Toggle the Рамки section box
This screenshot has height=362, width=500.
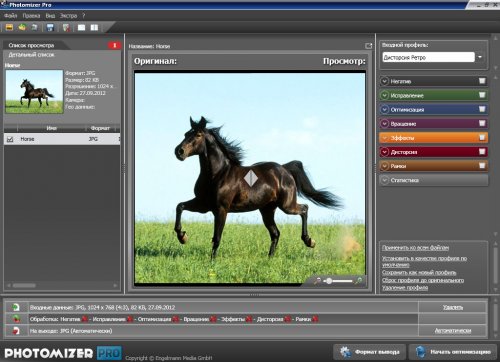coord(482,166)
